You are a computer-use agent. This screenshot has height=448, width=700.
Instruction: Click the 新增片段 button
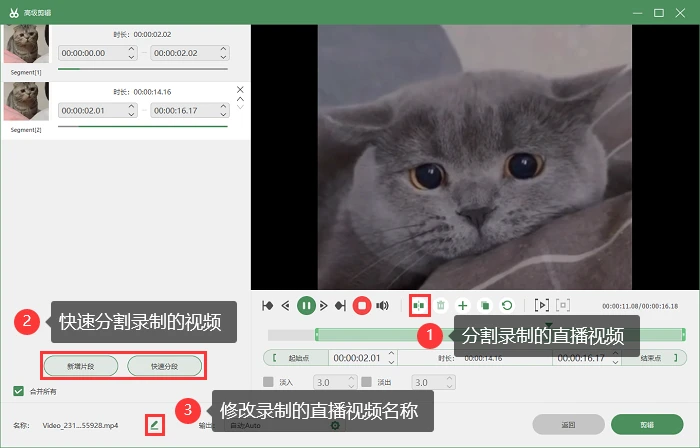[81, 366]
